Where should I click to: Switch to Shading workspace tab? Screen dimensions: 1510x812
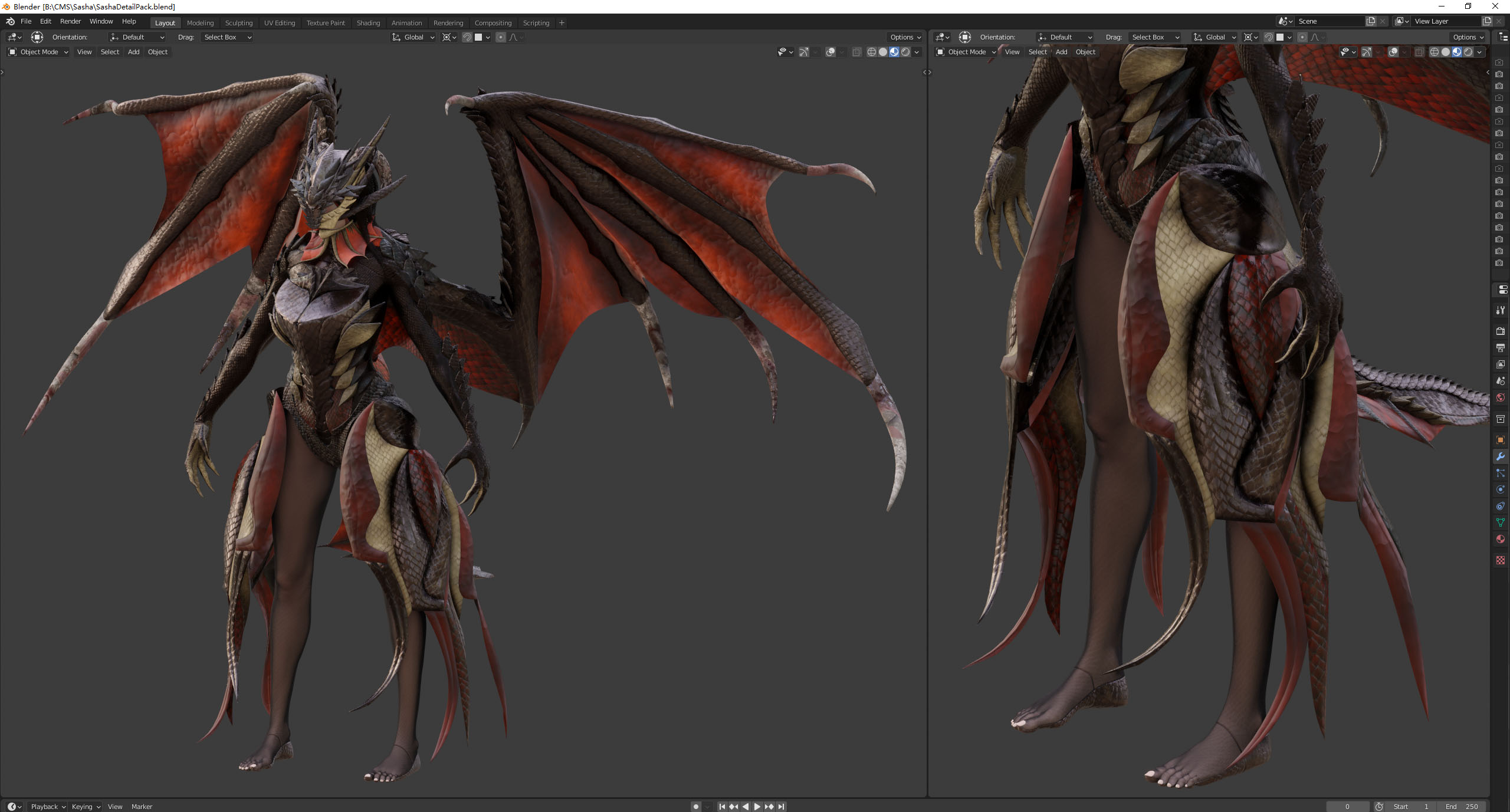(368, 22)
